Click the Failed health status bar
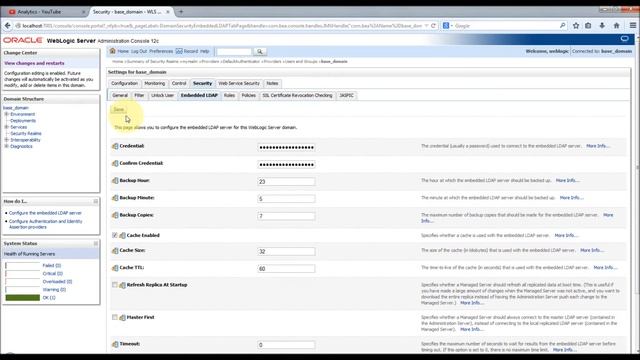Image resolution: width=640 pixels, height=360 pixels. pyautogui.click(x=22, y=266)
